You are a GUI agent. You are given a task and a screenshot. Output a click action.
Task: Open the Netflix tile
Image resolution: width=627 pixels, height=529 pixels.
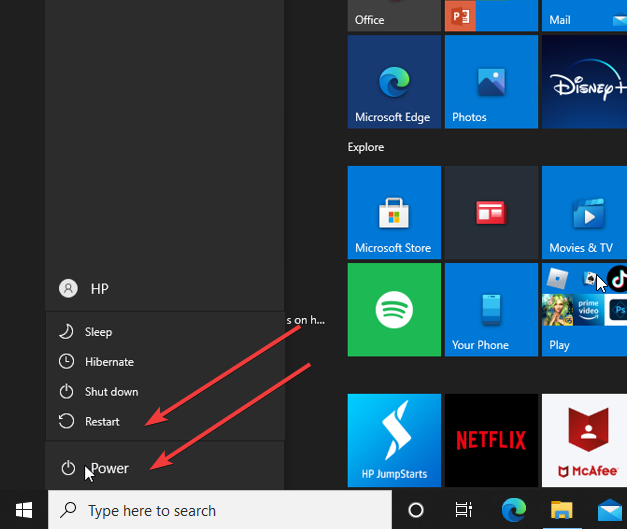click(491, 440)
